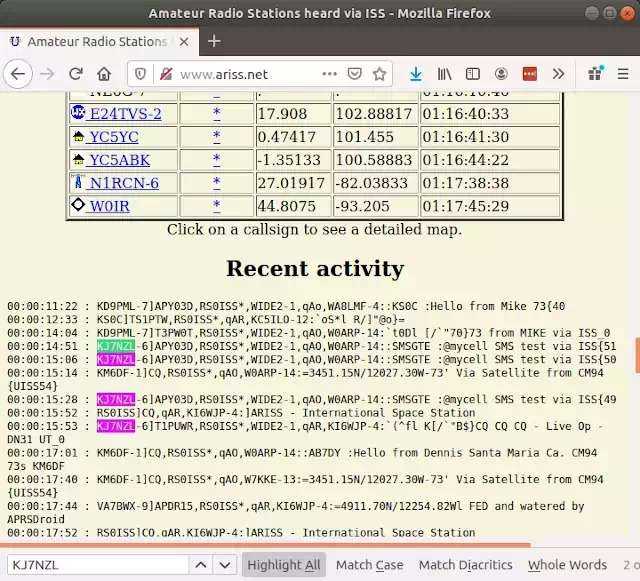Open page actions three-dot menu
This screenshot has width=640, height=581.
[330, 74]
